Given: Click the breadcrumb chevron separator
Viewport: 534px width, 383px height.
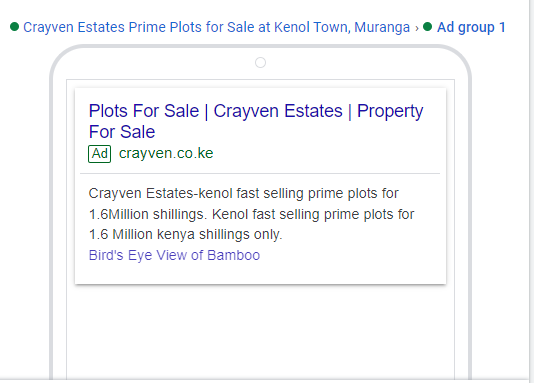Looking at the screenshot, I should [417, 28].
